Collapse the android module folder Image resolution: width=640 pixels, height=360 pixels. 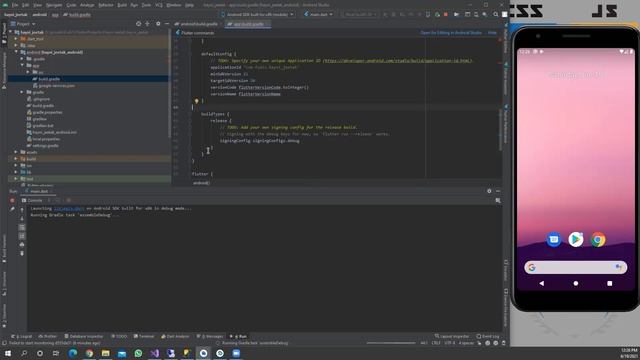(16, 52)
